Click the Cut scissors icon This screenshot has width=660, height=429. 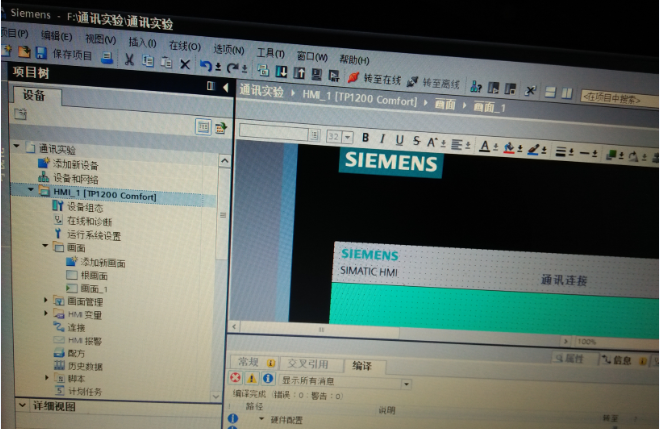pyautogui.click(x=129, y=59)
